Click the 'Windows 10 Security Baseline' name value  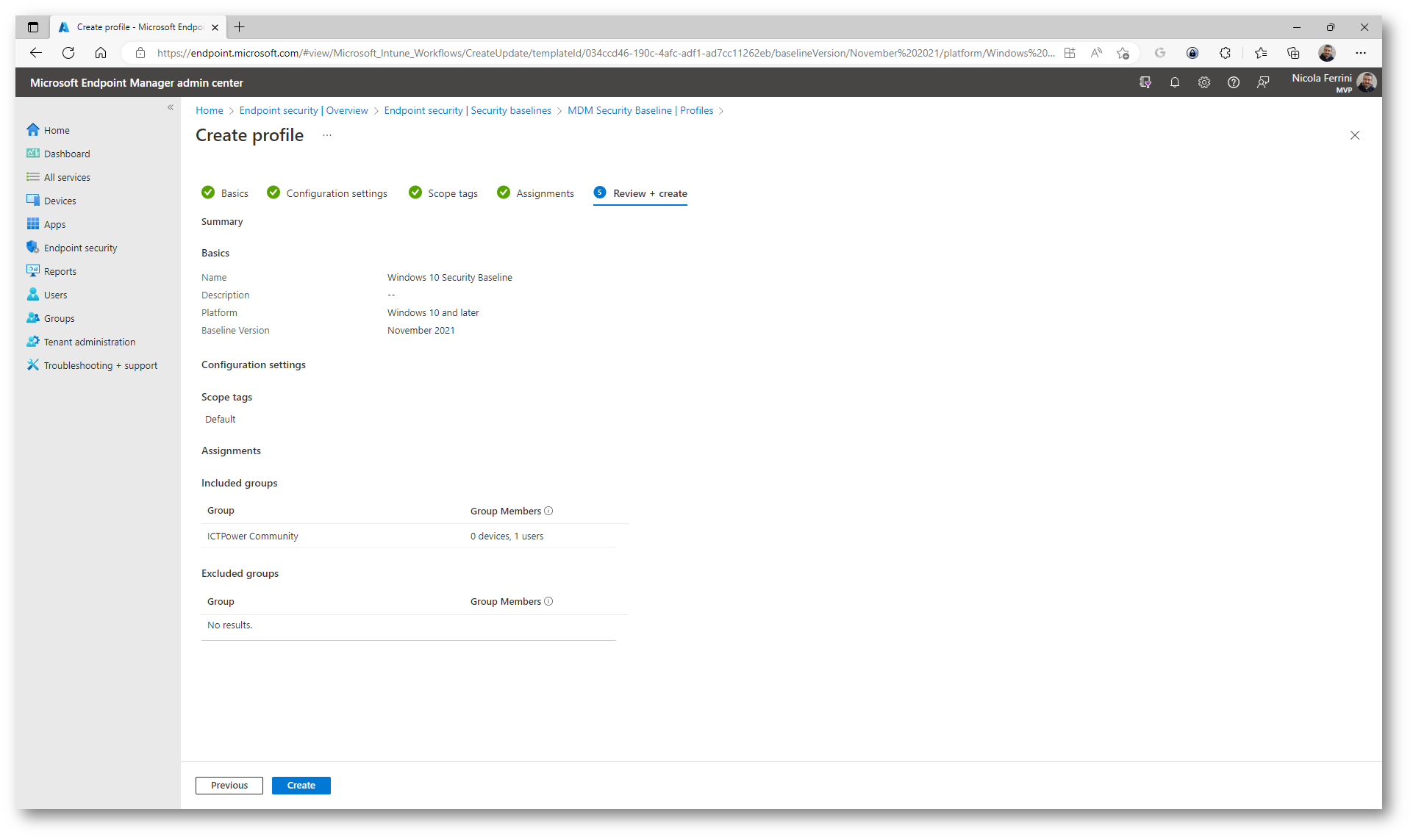point(450,277)
